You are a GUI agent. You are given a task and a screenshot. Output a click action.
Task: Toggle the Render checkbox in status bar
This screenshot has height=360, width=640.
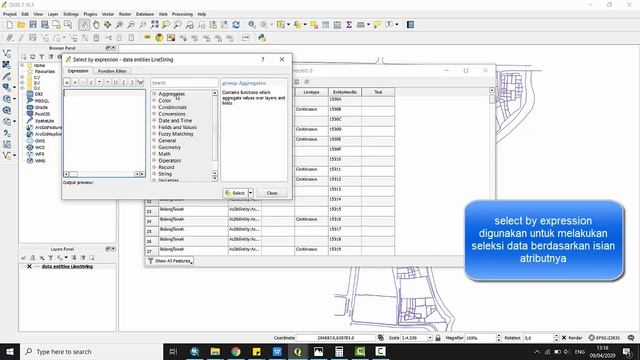tap(564, 338)
